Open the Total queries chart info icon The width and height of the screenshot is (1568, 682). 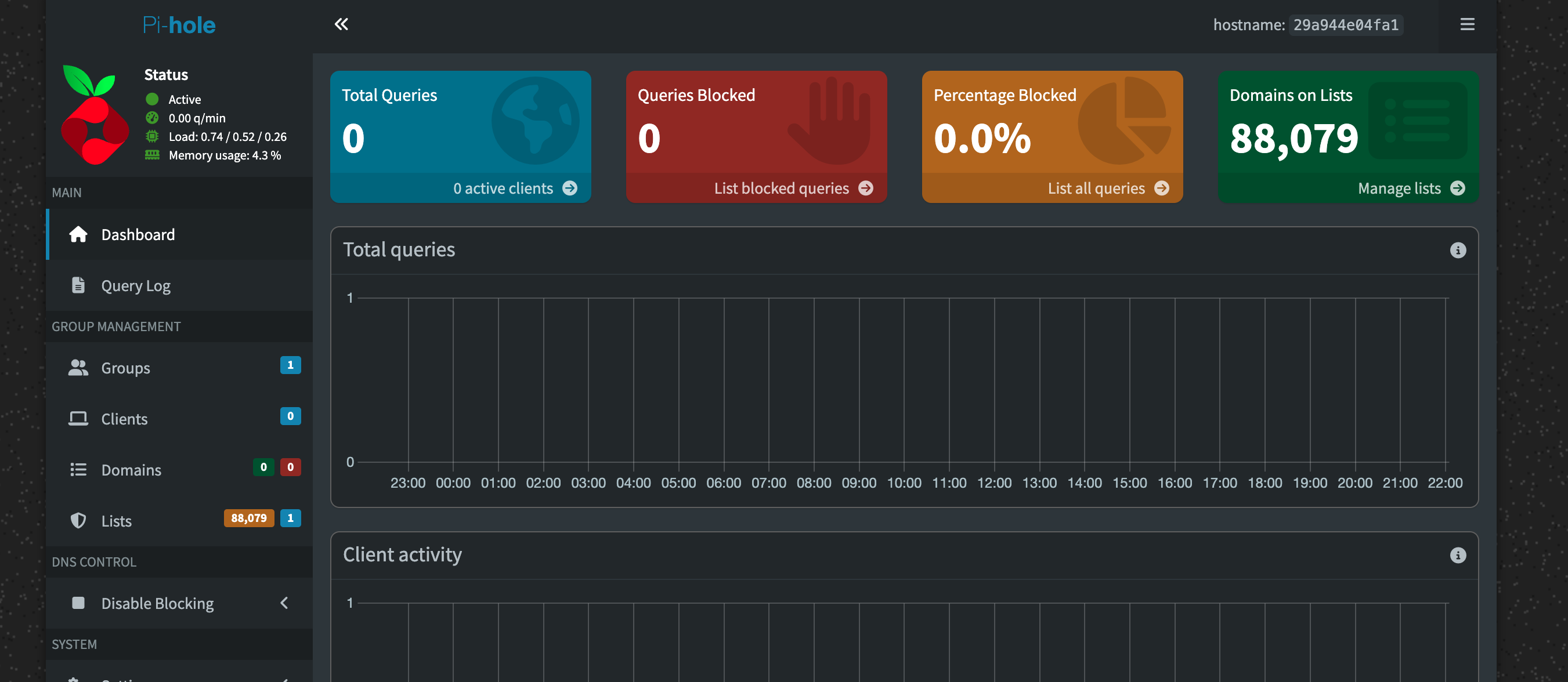pos(1458,249)
